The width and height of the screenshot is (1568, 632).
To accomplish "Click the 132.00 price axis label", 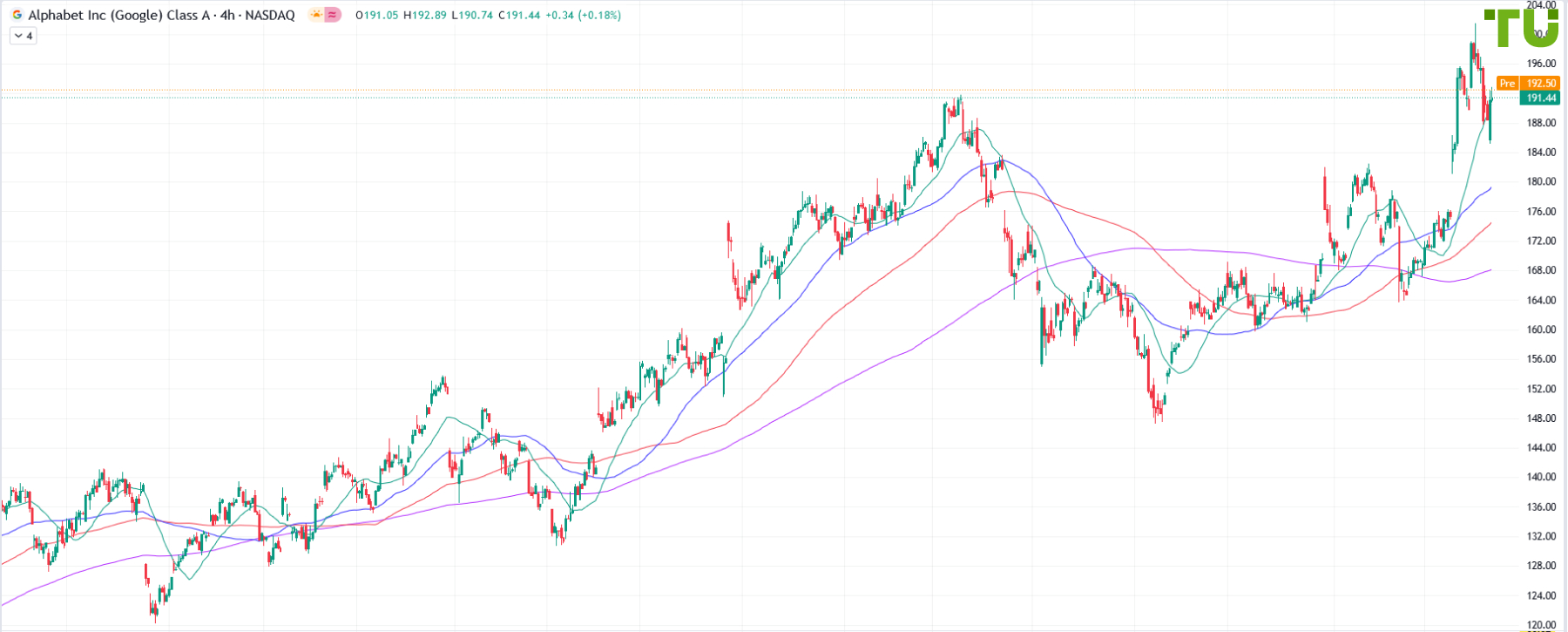I will [x=1541, y=537].
